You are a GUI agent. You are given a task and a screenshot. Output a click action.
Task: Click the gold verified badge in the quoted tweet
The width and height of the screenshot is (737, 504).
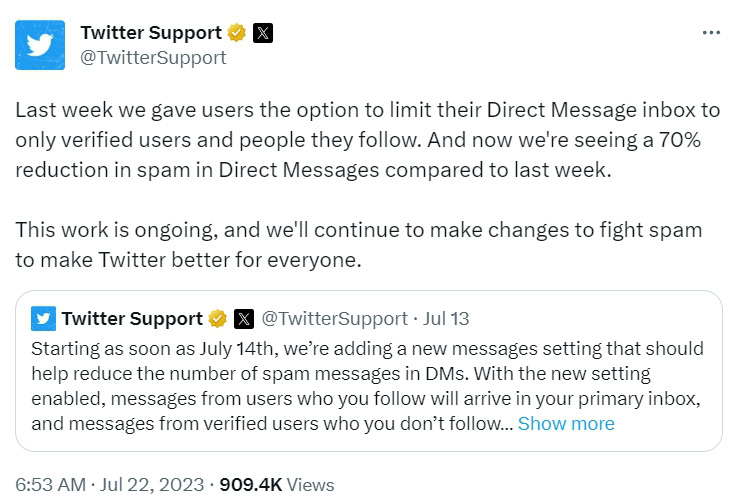pos(218,319)
